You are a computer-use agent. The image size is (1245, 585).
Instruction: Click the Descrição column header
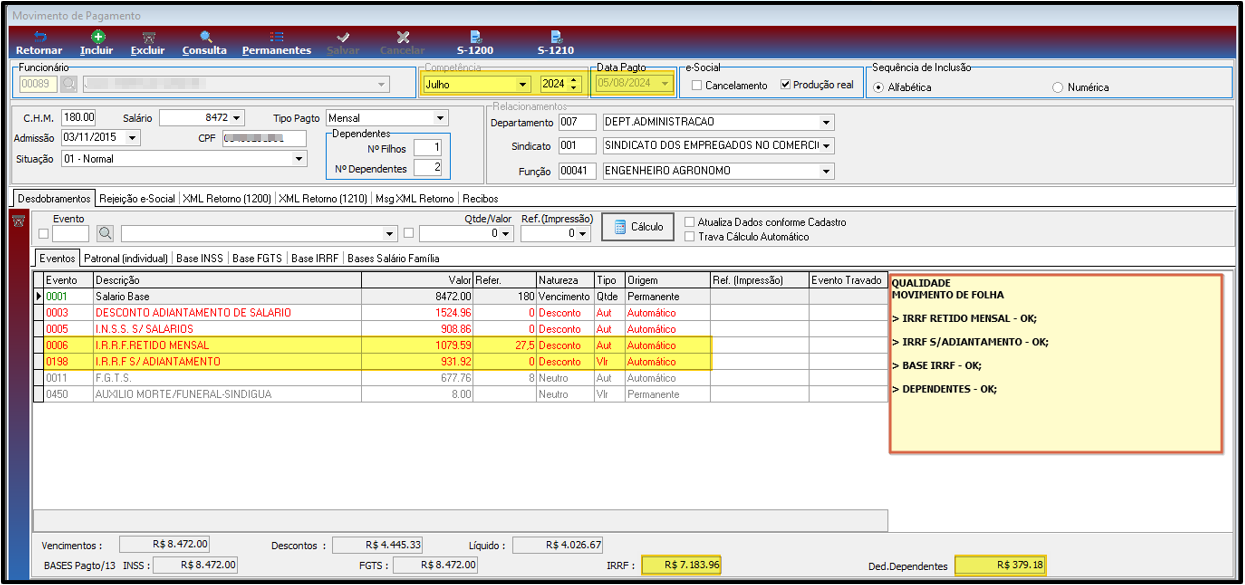[227, 281]
